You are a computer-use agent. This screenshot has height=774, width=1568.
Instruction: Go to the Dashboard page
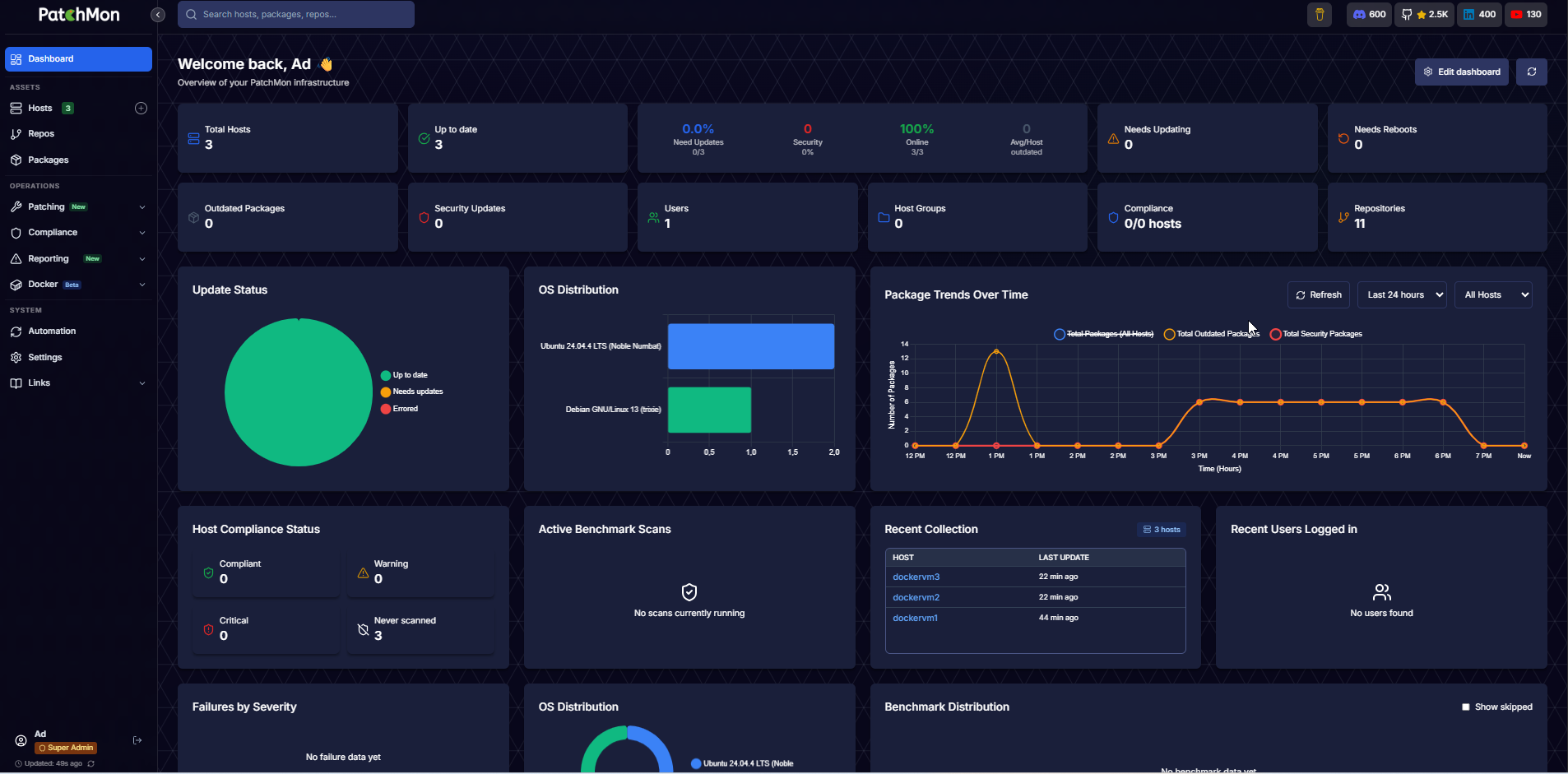78,59
